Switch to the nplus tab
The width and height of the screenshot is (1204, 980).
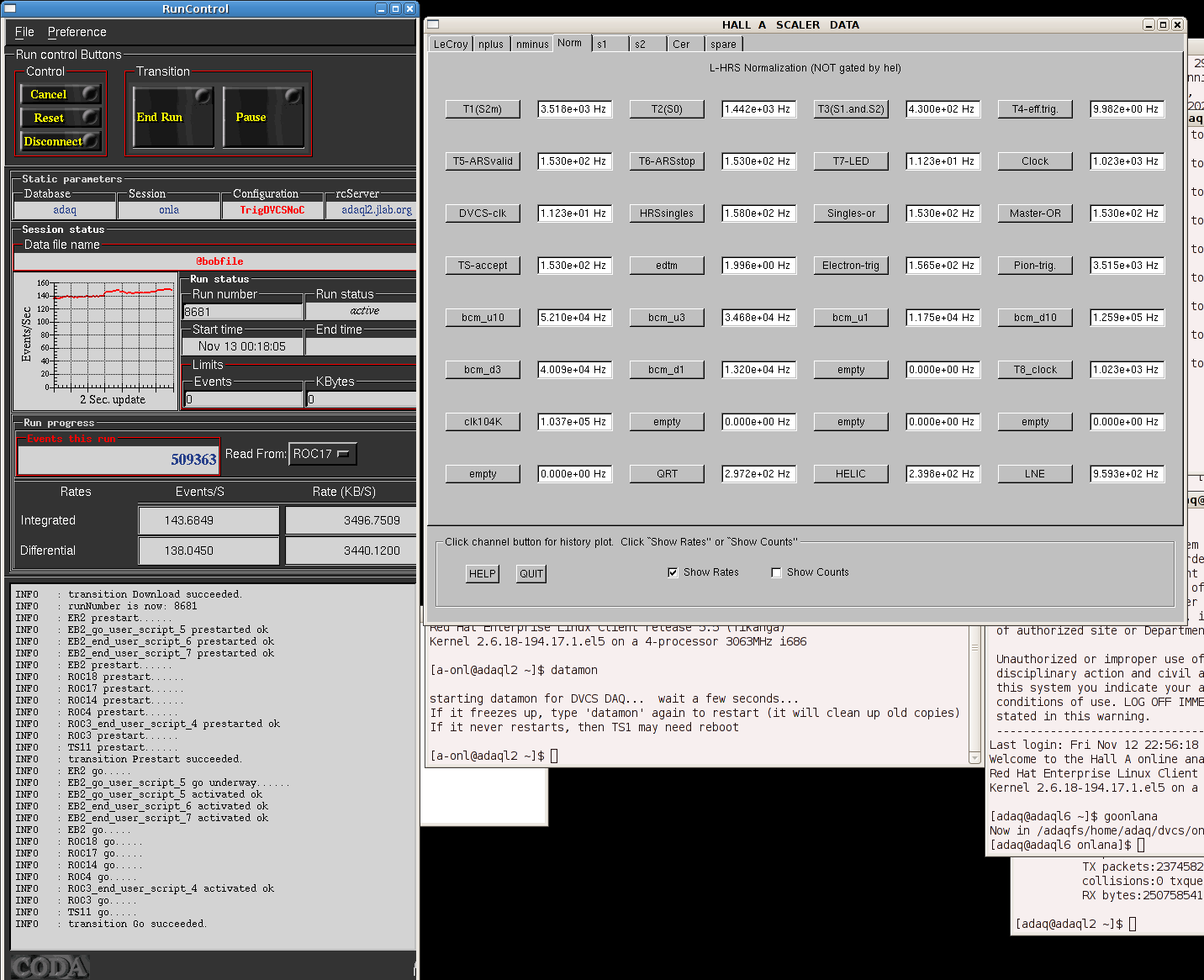[x=491, y=45]
